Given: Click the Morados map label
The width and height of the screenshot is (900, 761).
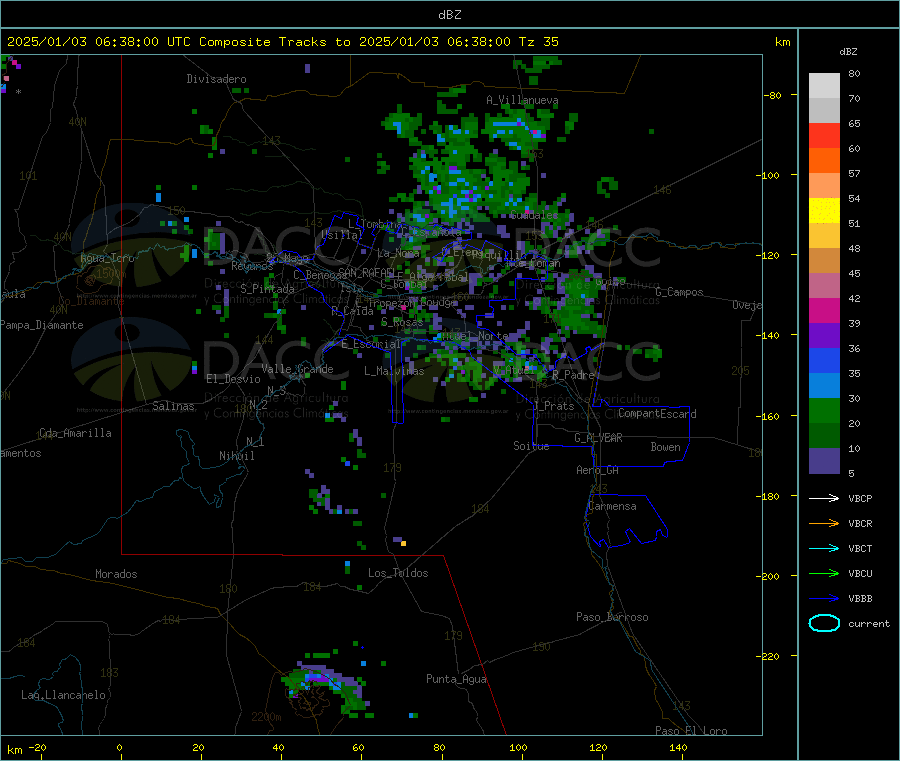Looking at the screenshot, I should pyautogui.click(x=116, y=574).
